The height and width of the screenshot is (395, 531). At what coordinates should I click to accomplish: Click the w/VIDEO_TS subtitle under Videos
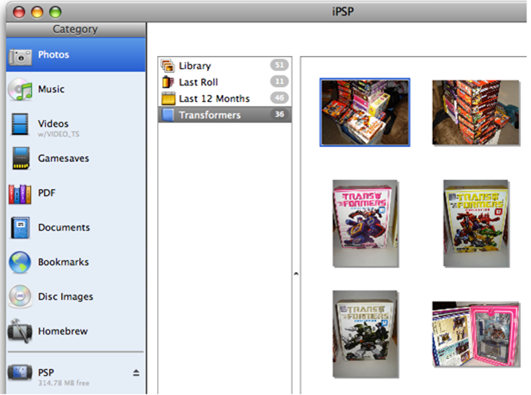59,134
